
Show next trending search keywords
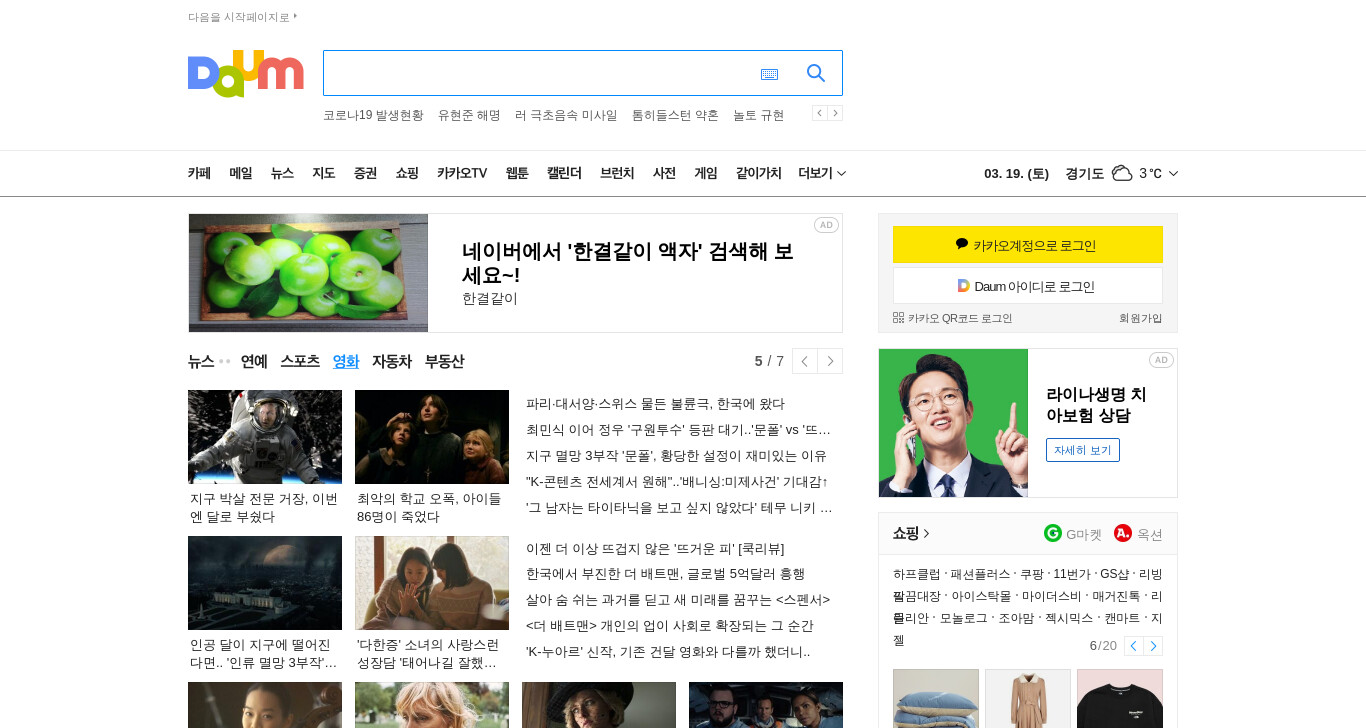tap(835, 113)
